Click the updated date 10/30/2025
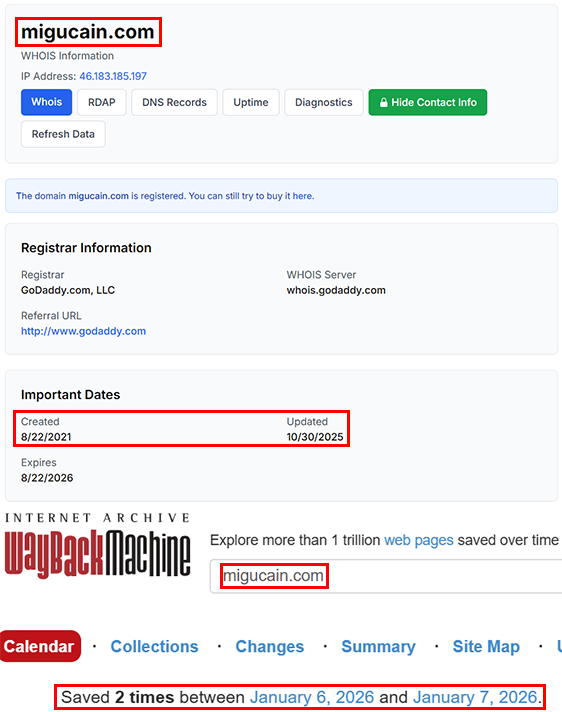This screenshot has height=712, width=562. (315, 437)
